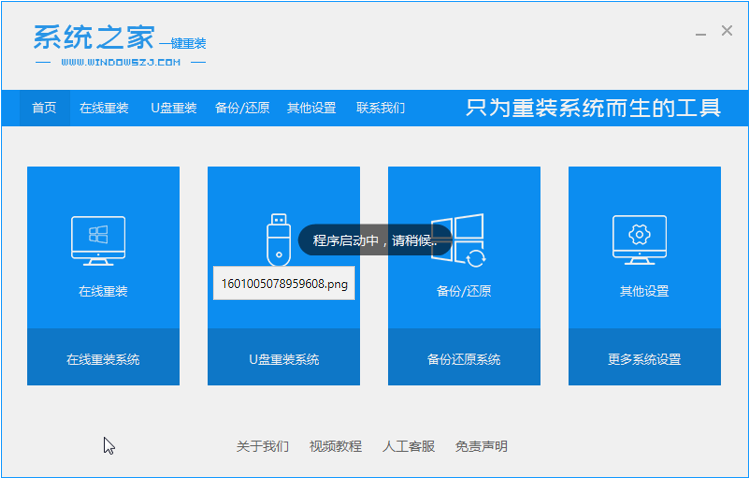Click the 在线重装 label in the first card
The height and width of the screenshot is (479, 750).
pos(103,291)
